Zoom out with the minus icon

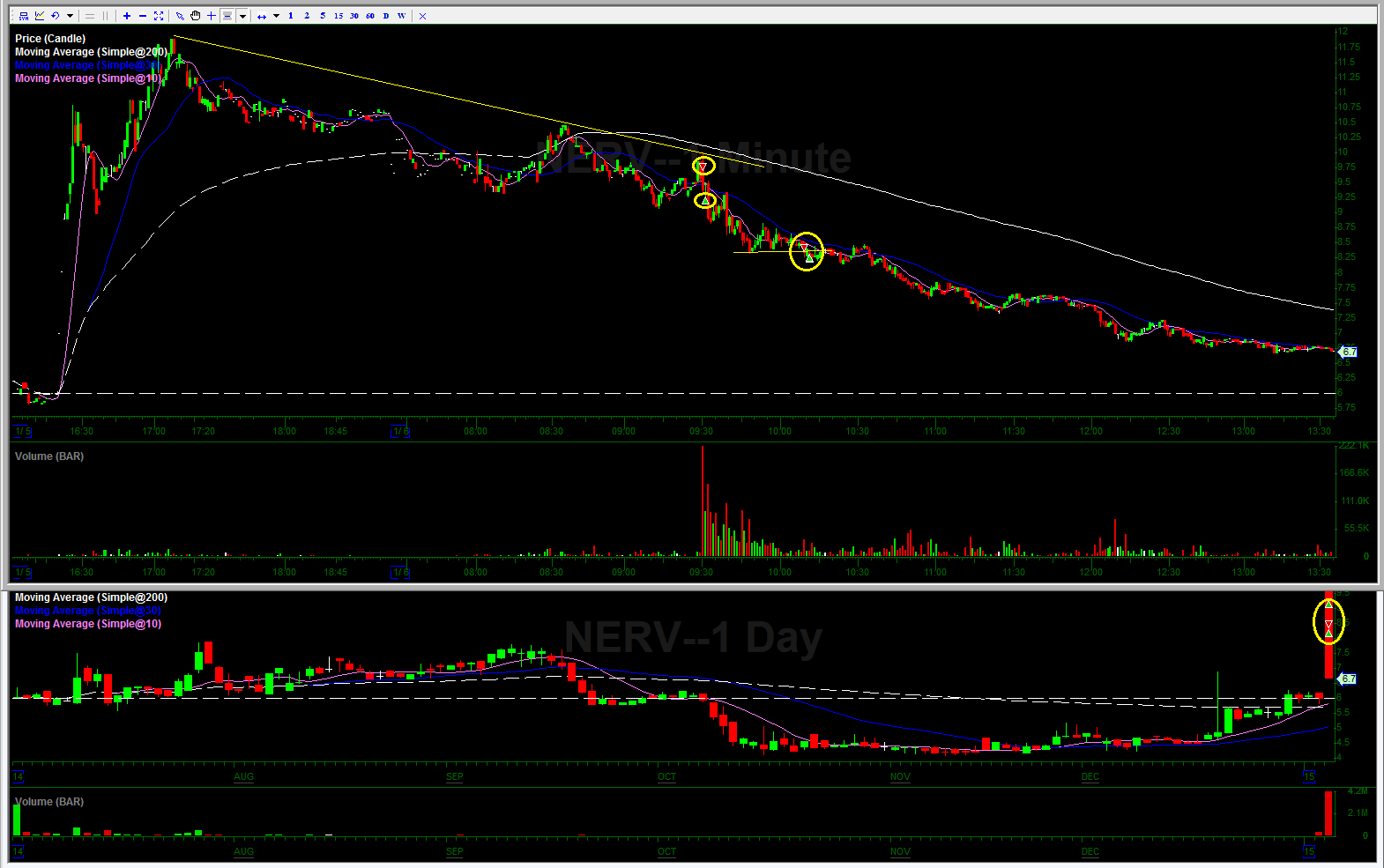143,16
